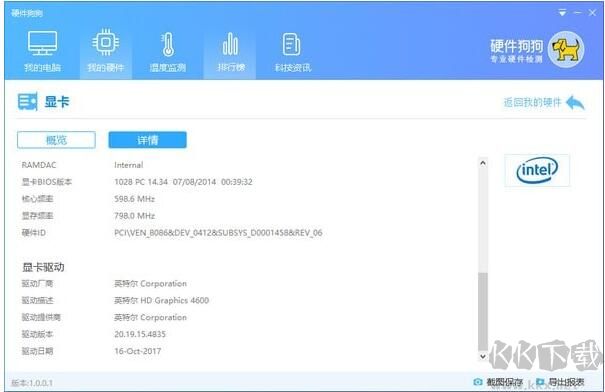Open the title bar dropdown menu arrow
The image size is (605, 392).
pyautogui.click(x=562, y=13)
